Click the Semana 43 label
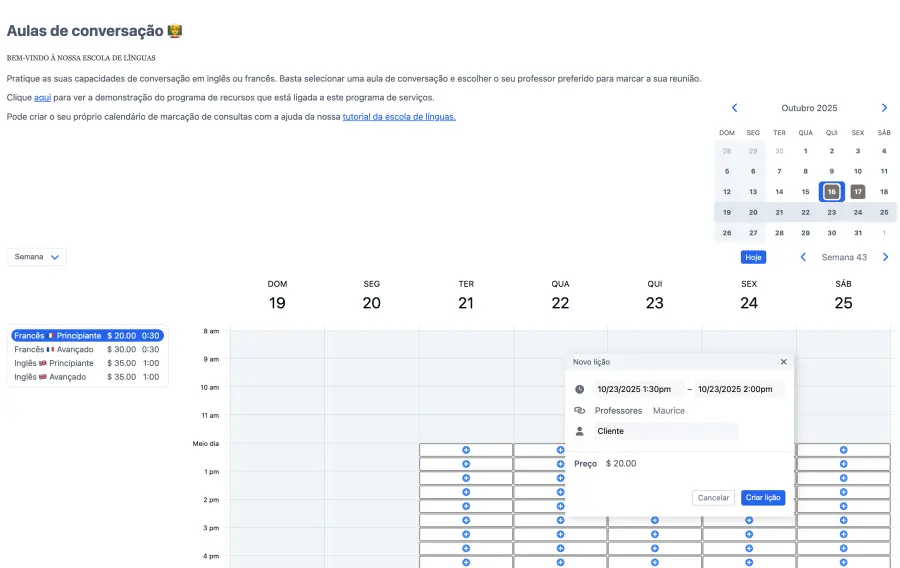 (x=844, y=257)
